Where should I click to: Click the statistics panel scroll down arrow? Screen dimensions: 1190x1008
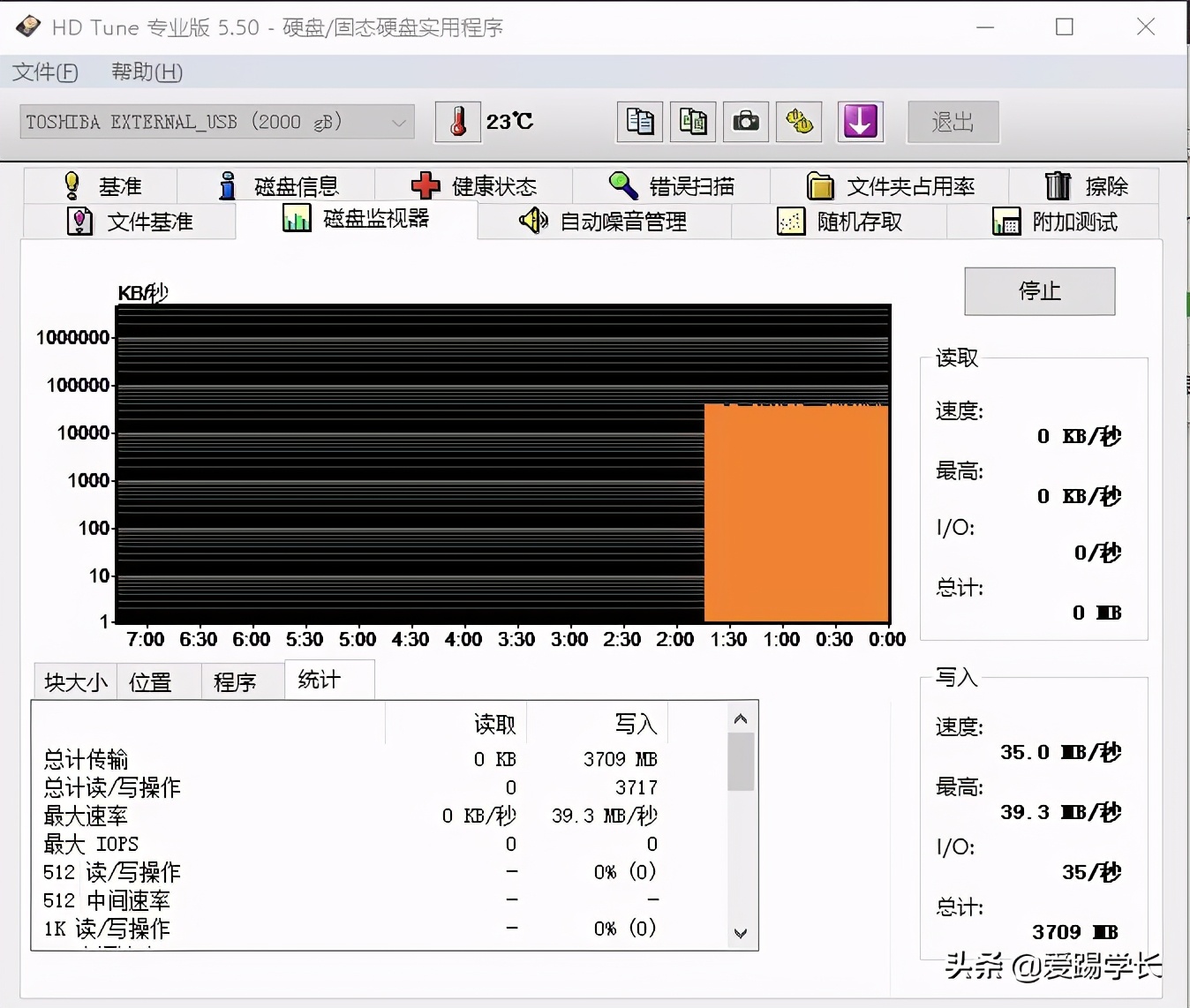[741, 933]
